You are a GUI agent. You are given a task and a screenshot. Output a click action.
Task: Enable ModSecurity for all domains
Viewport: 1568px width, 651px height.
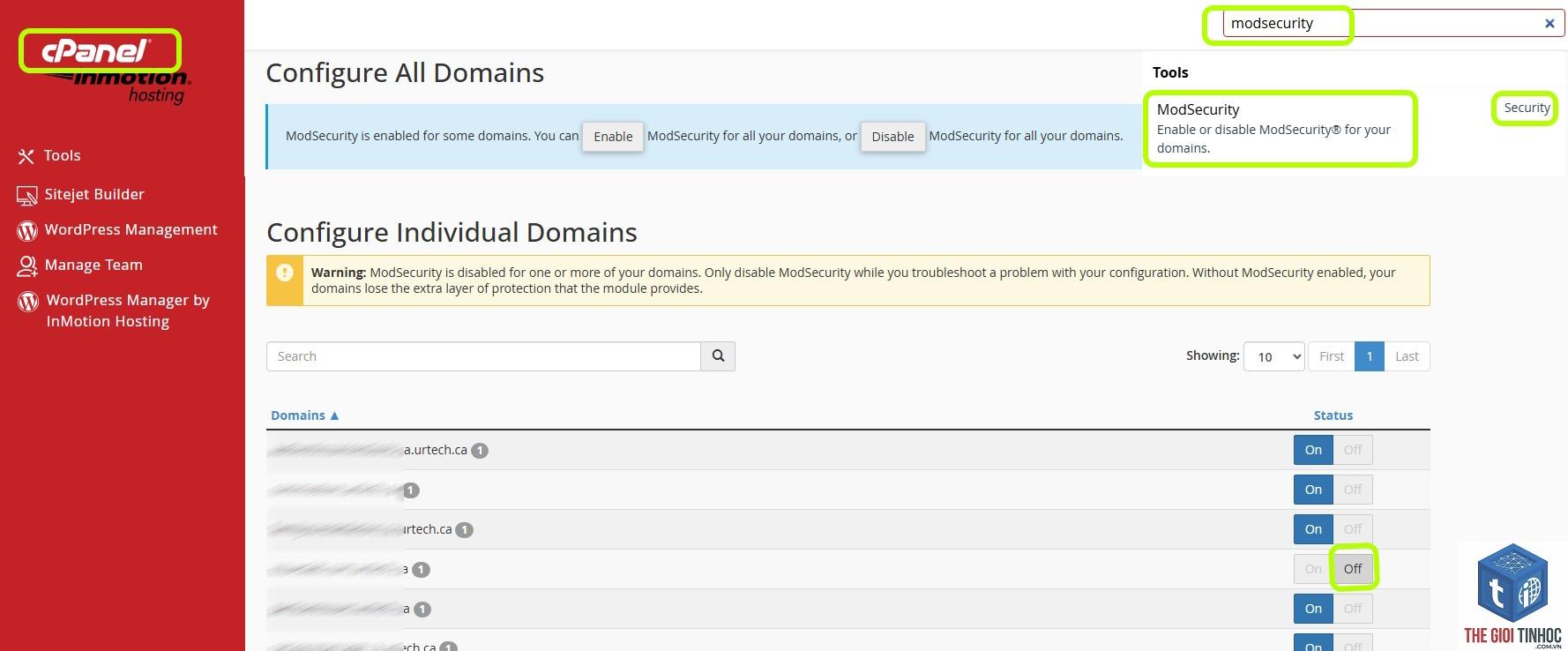click(613, 137)
